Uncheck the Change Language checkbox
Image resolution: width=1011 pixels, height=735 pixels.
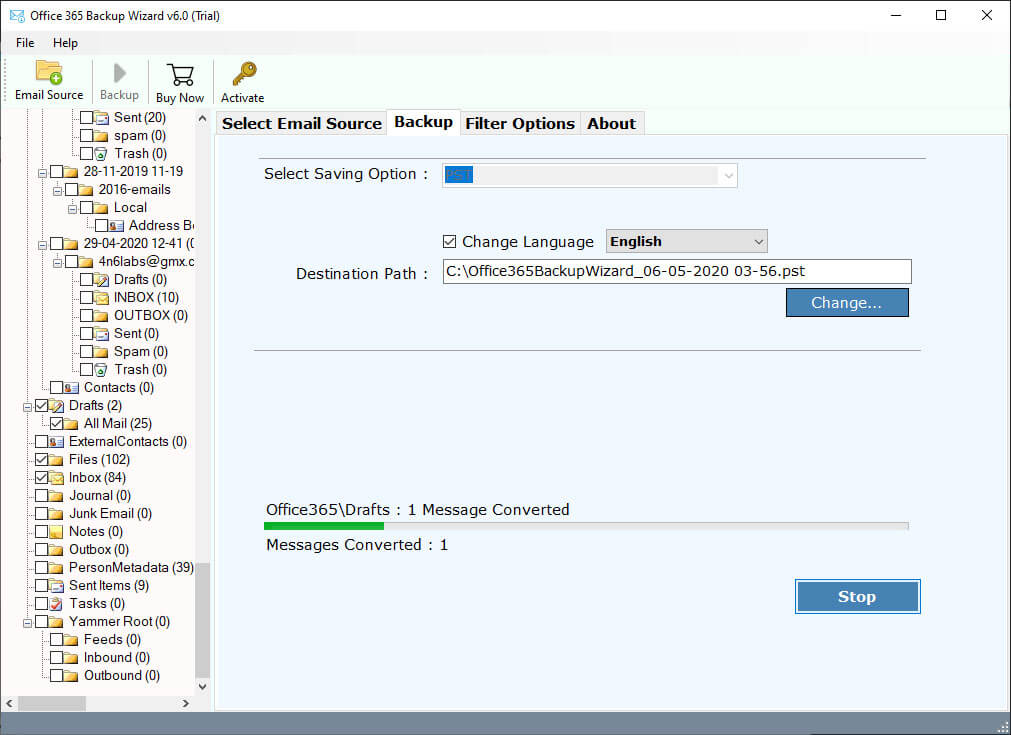(450, 241)
